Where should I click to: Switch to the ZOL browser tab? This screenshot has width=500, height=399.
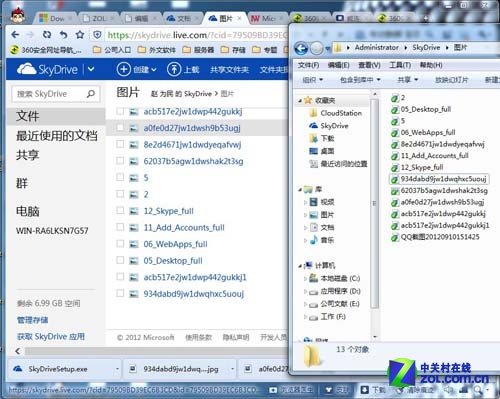click(98, 18)
